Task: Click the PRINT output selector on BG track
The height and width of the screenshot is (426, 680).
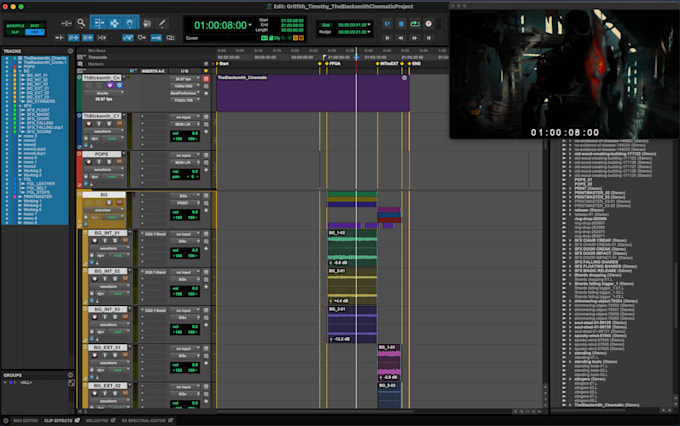Action: pos(184,203)
